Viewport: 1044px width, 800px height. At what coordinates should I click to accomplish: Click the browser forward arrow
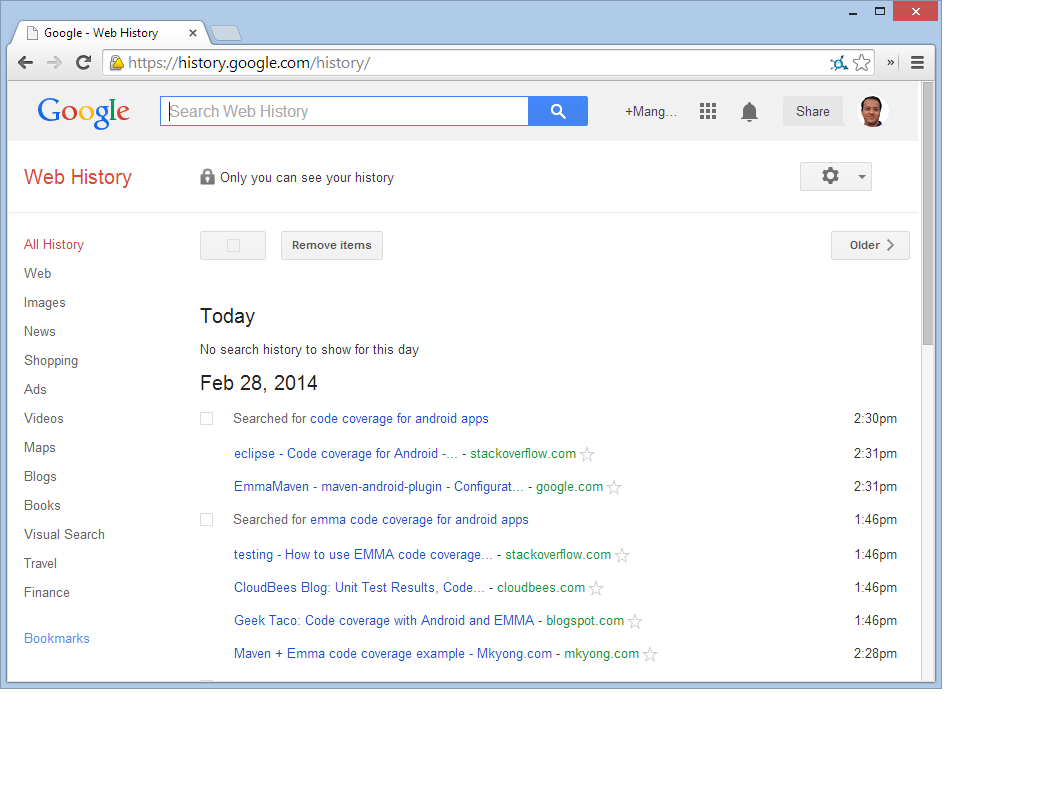point(54,63)
